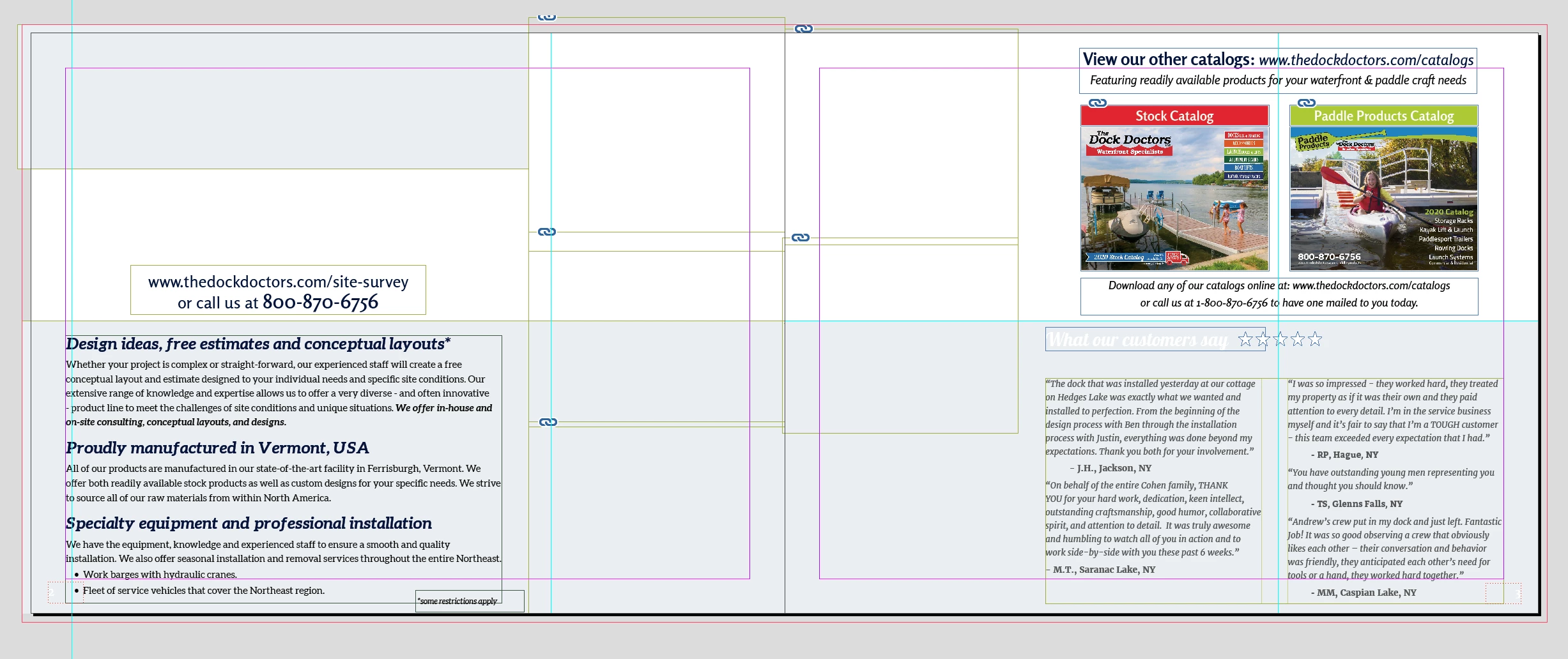Click the '– M.T., Saranac Lake, NY' attribution
Screen dimensions: 1568x659
(x=1101, y=570)
